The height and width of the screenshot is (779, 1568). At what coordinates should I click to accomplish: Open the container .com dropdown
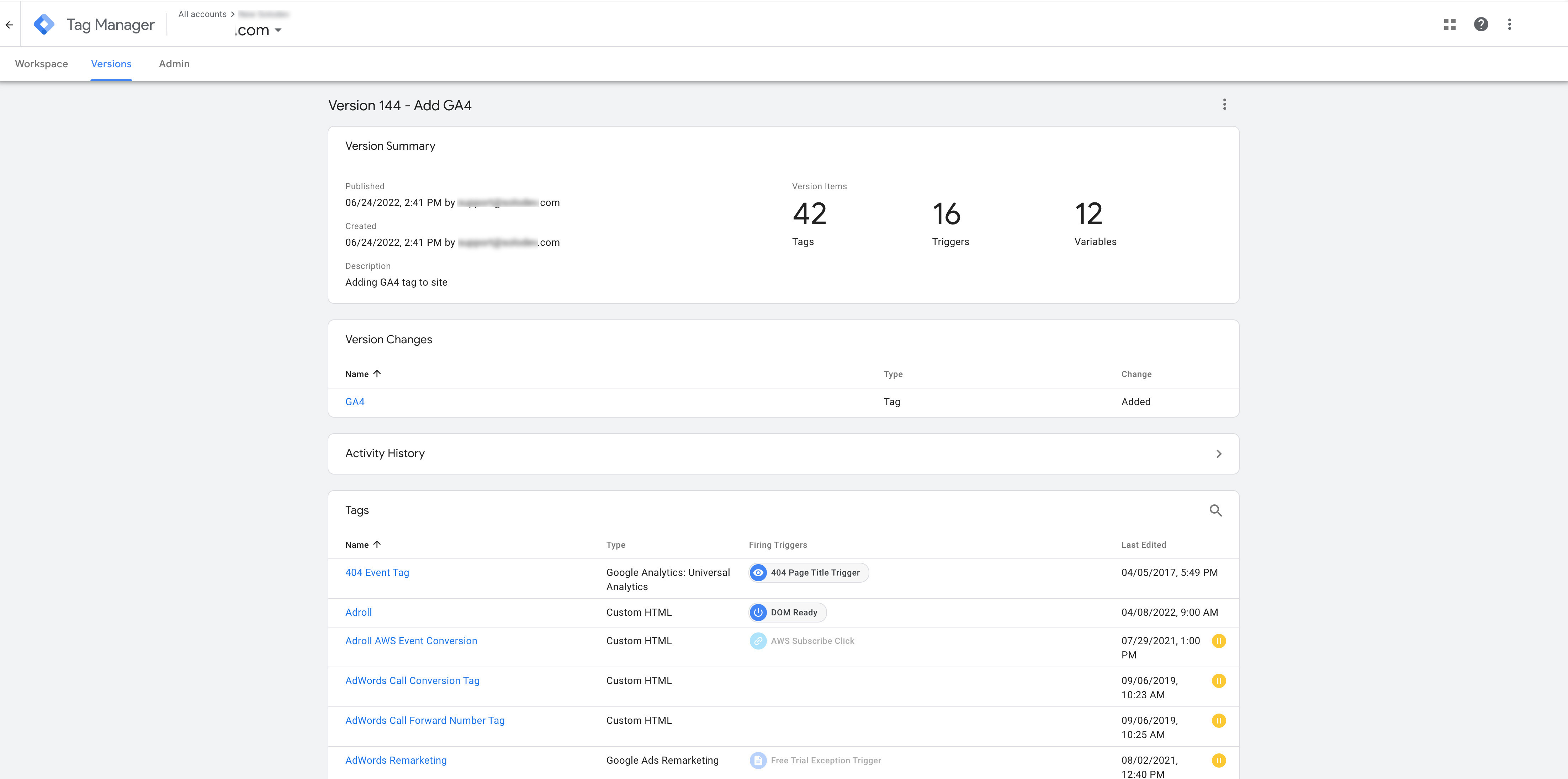[x=258, y=30]
